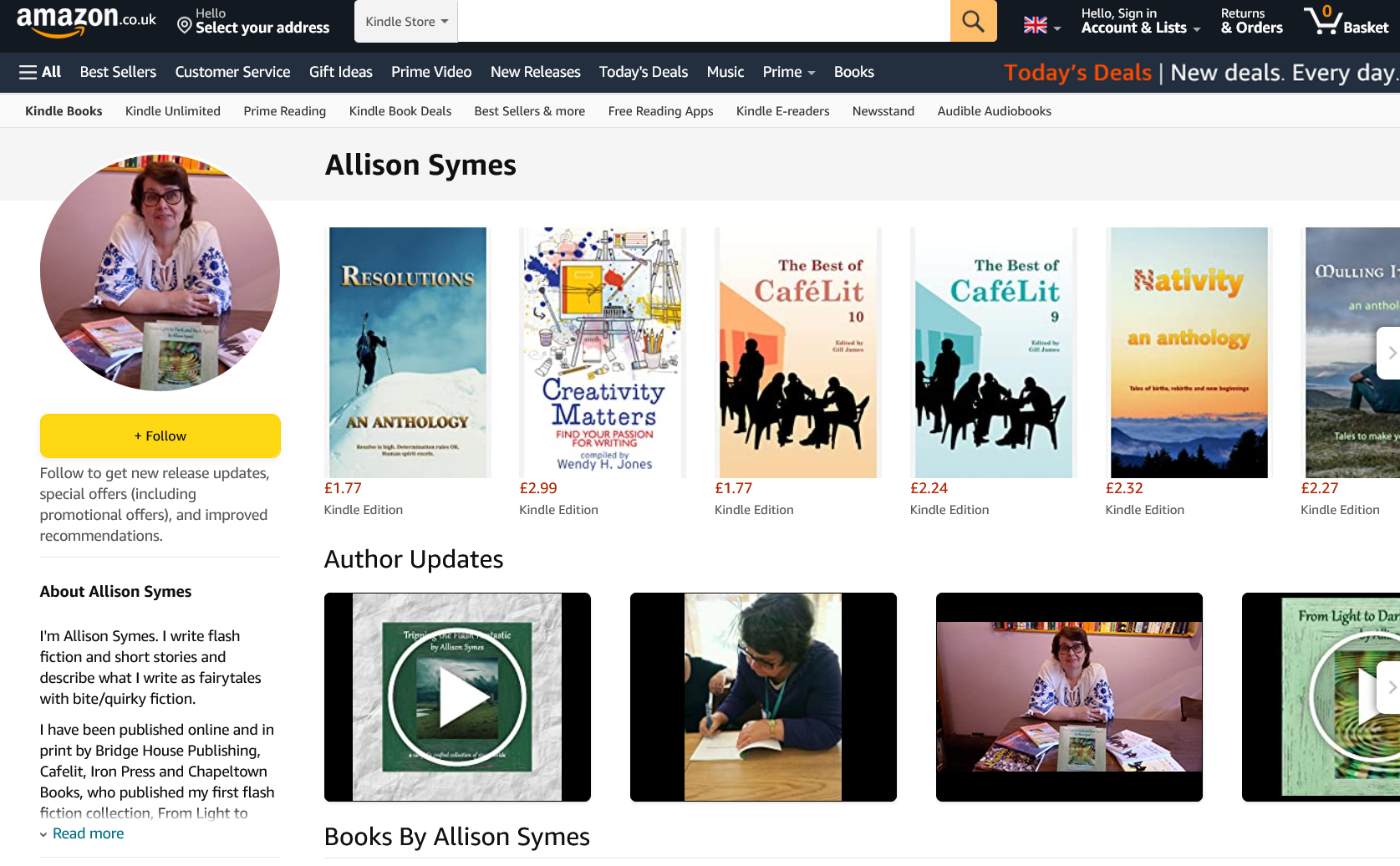Screen dimensions: 1400x866
Task: Click Allison Symes author profile photo
Action: 160,273
